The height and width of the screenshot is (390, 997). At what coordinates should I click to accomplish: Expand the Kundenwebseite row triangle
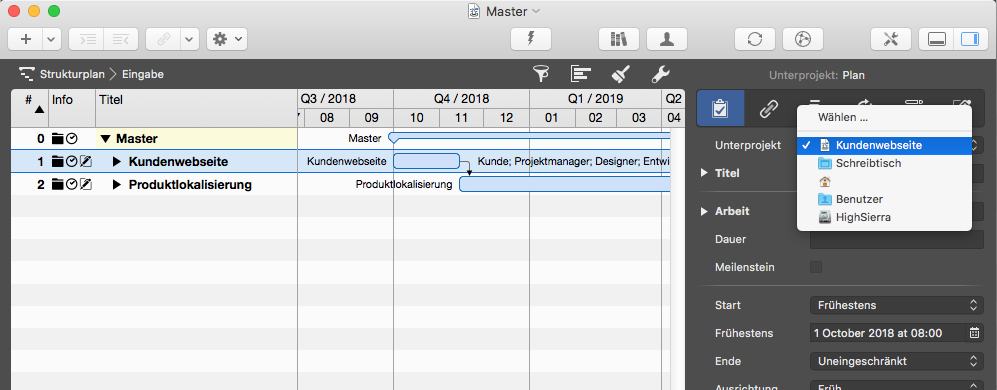[116, 162]
